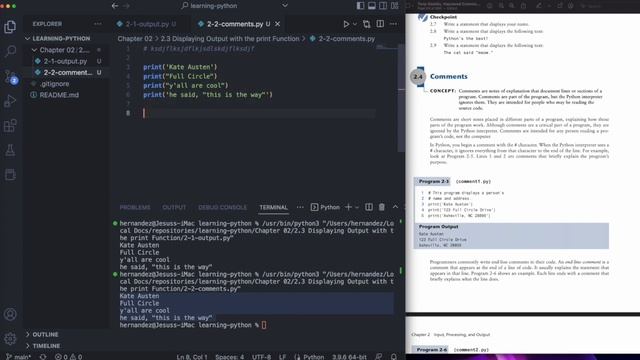
Task: Click the Chapter 02 breadcrumb
Action: click(x=135, y=39)
